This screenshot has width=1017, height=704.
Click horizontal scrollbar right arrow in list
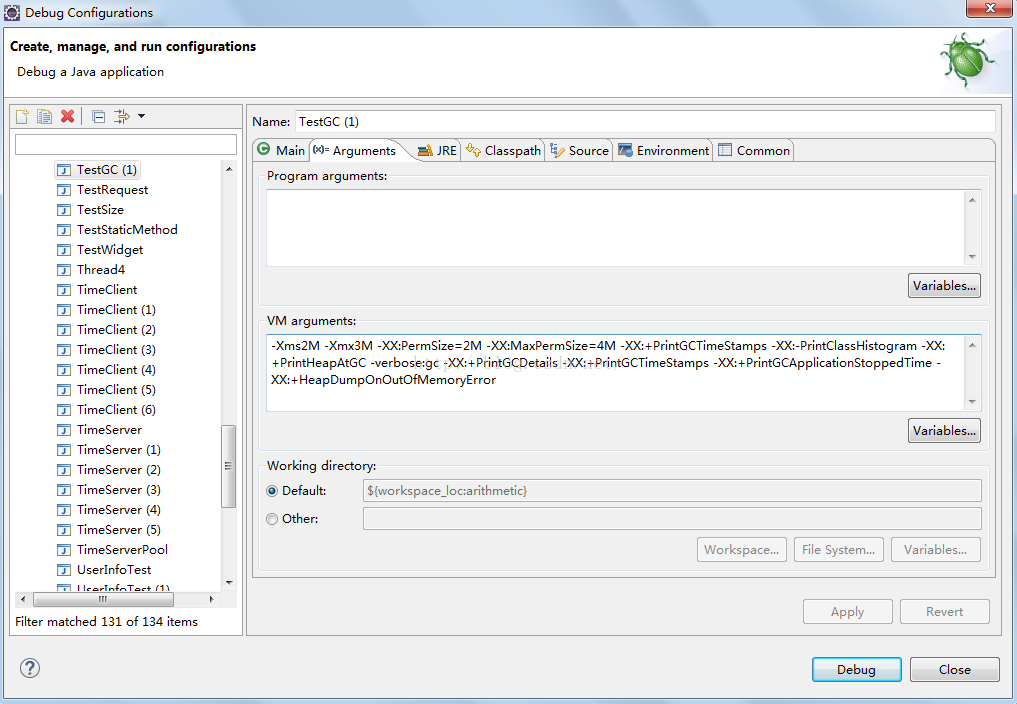click(x=211, y=600)
